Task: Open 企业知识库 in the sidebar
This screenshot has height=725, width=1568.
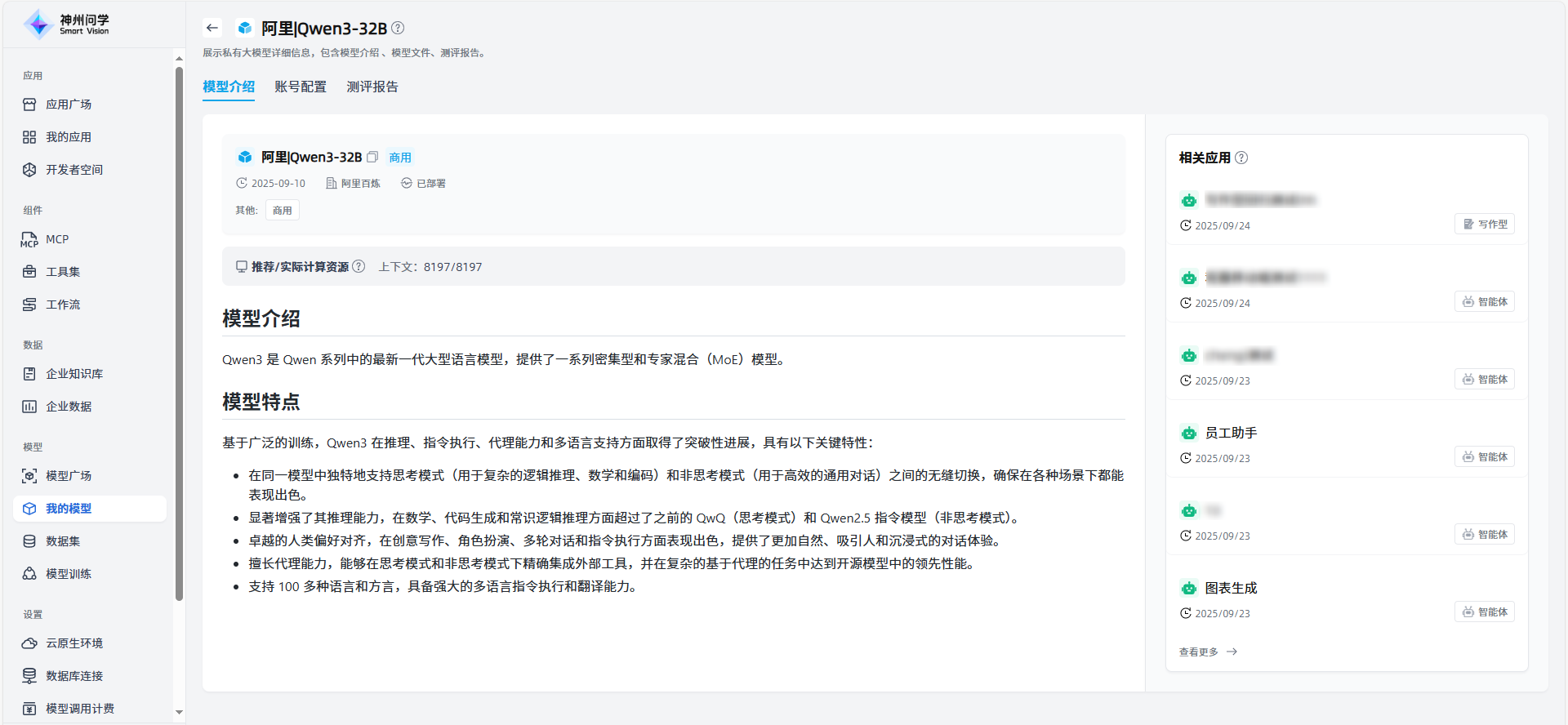Action: click(x=74, y=374)
